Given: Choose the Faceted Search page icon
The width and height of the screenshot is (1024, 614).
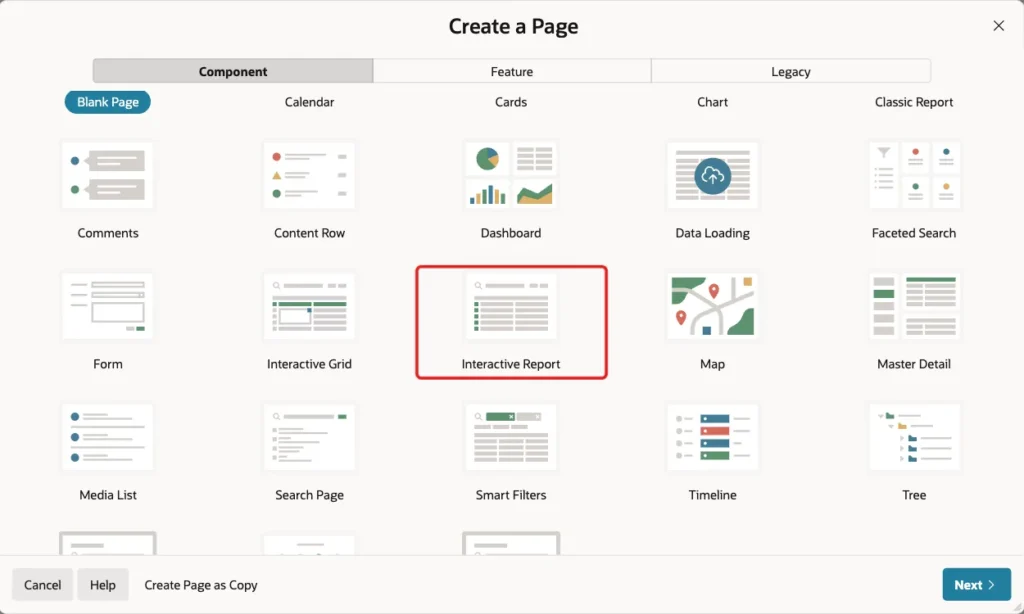Looking at the screenshot, I should click(914, 175).
